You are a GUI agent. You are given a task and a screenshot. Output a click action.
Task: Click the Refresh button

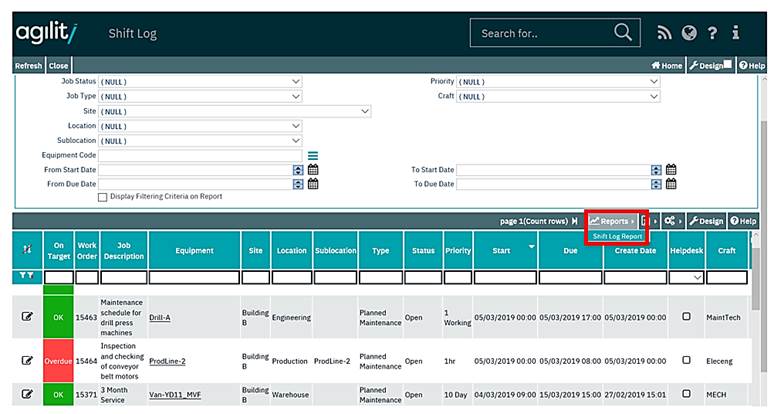pyautogui.click(x=28, y=66)
